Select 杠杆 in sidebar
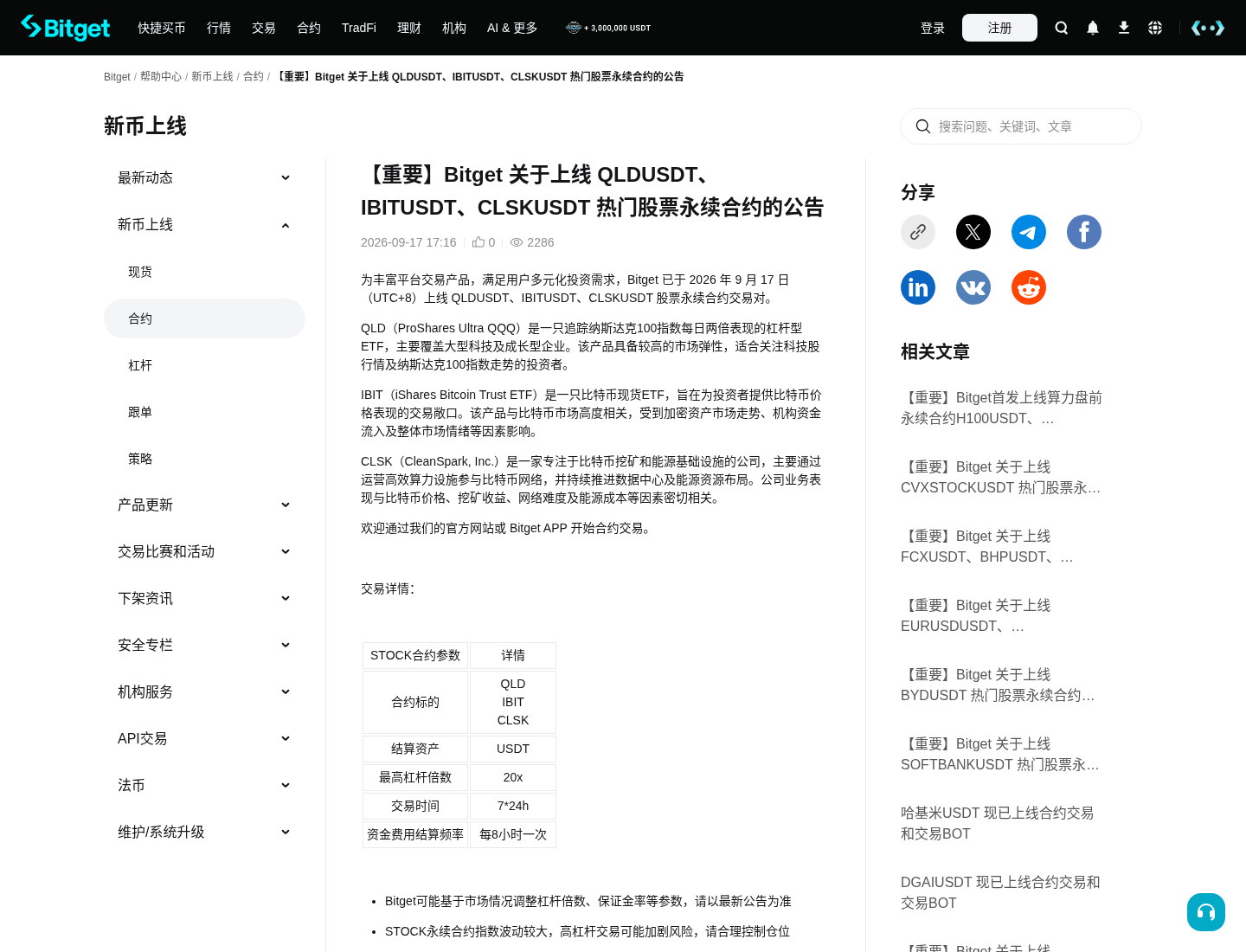 point(204,365)
